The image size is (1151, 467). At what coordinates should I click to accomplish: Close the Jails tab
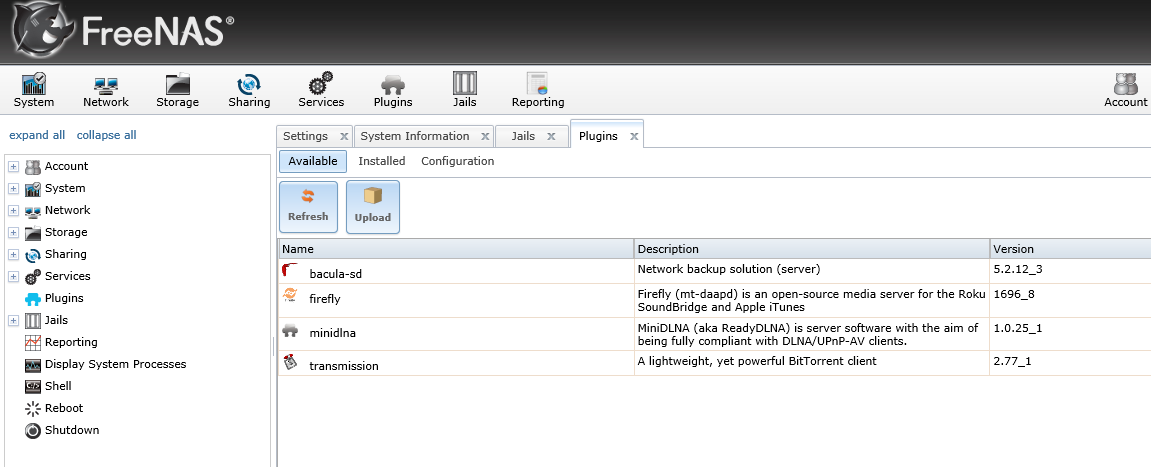click(551, 137)
